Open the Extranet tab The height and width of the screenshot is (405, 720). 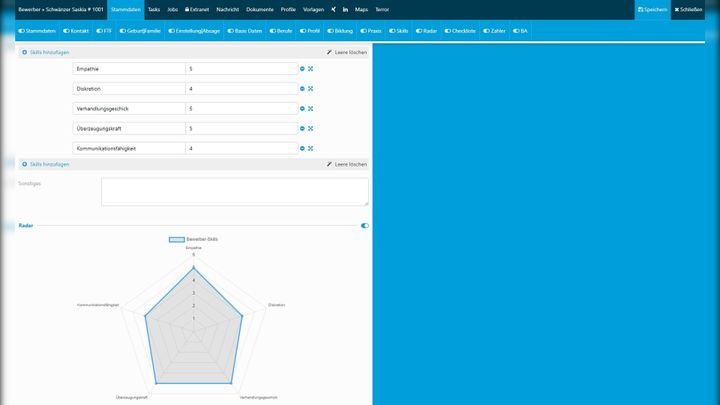pos(197,9)
